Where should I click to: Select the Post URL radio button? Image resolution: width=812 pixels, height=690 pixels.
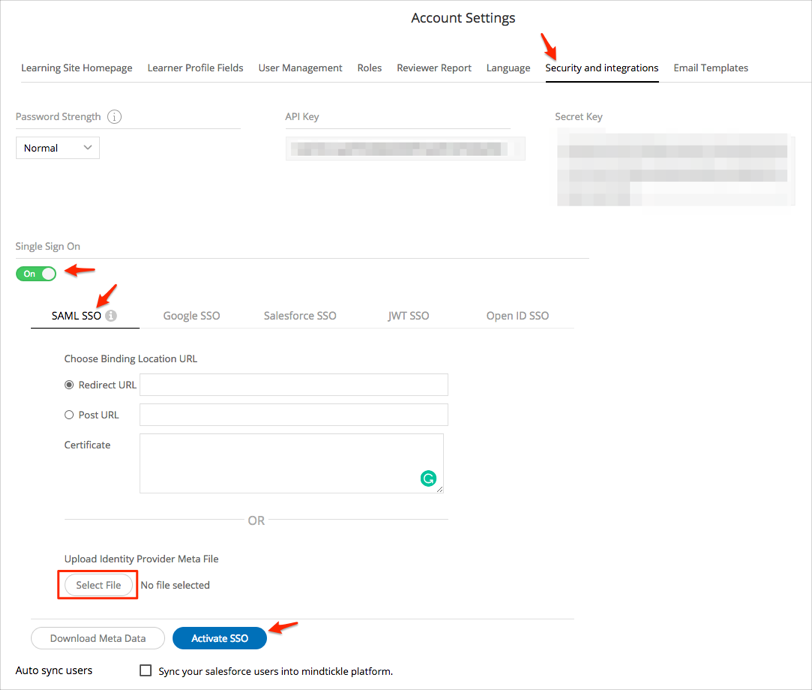pos(69,415)
